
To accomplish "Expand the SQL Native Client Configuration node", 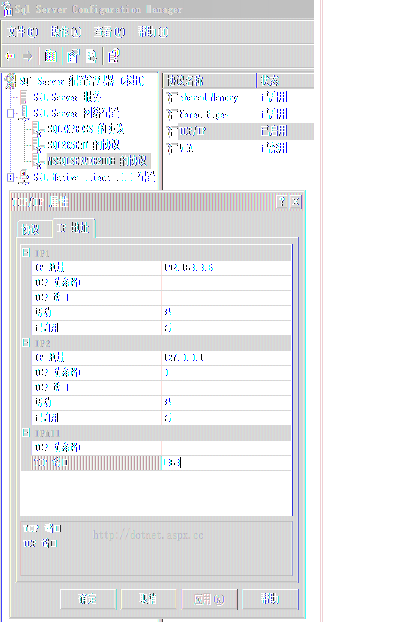I will (x=11, y=177).
